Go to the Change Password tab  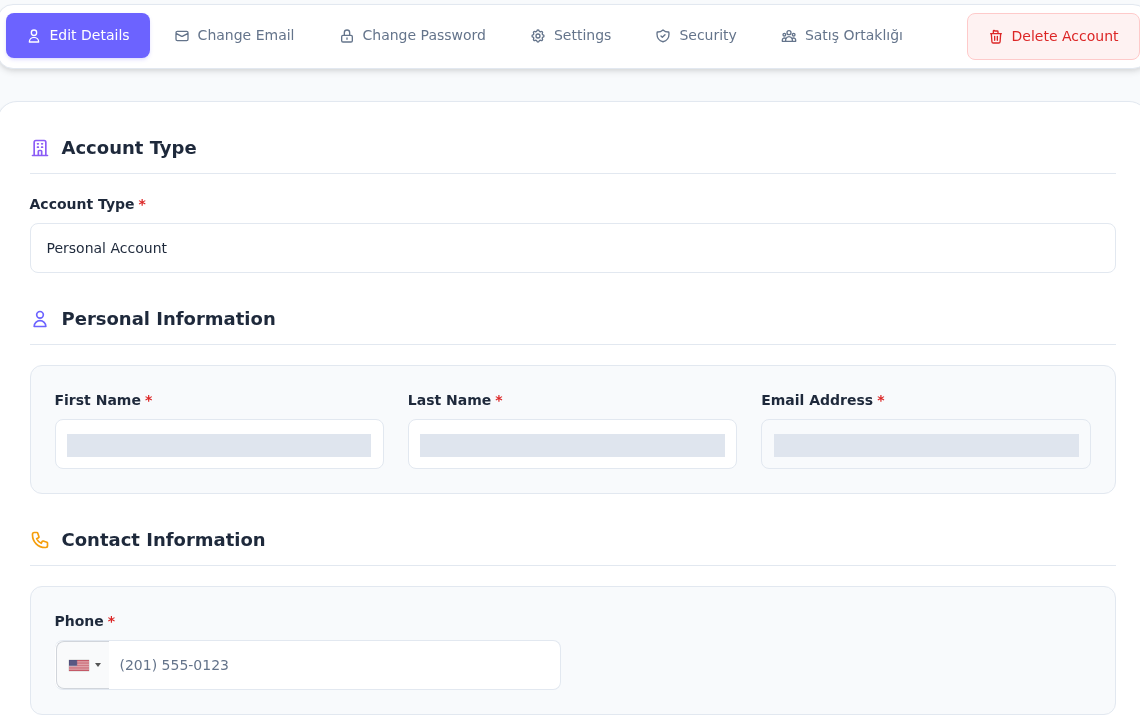coord(412,36)
